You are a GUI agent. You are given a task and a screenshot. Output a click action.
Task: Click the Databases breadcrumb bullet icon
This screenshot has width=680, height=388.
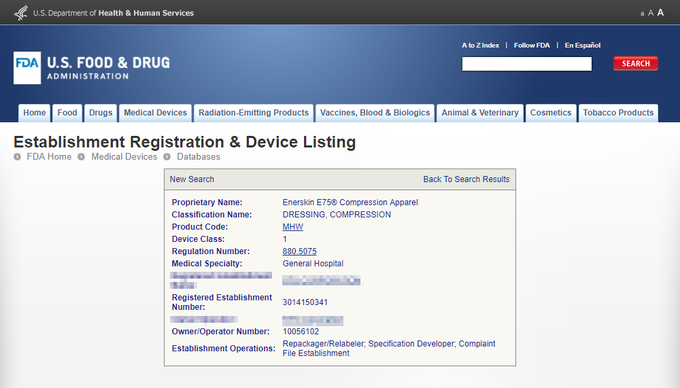167,157
